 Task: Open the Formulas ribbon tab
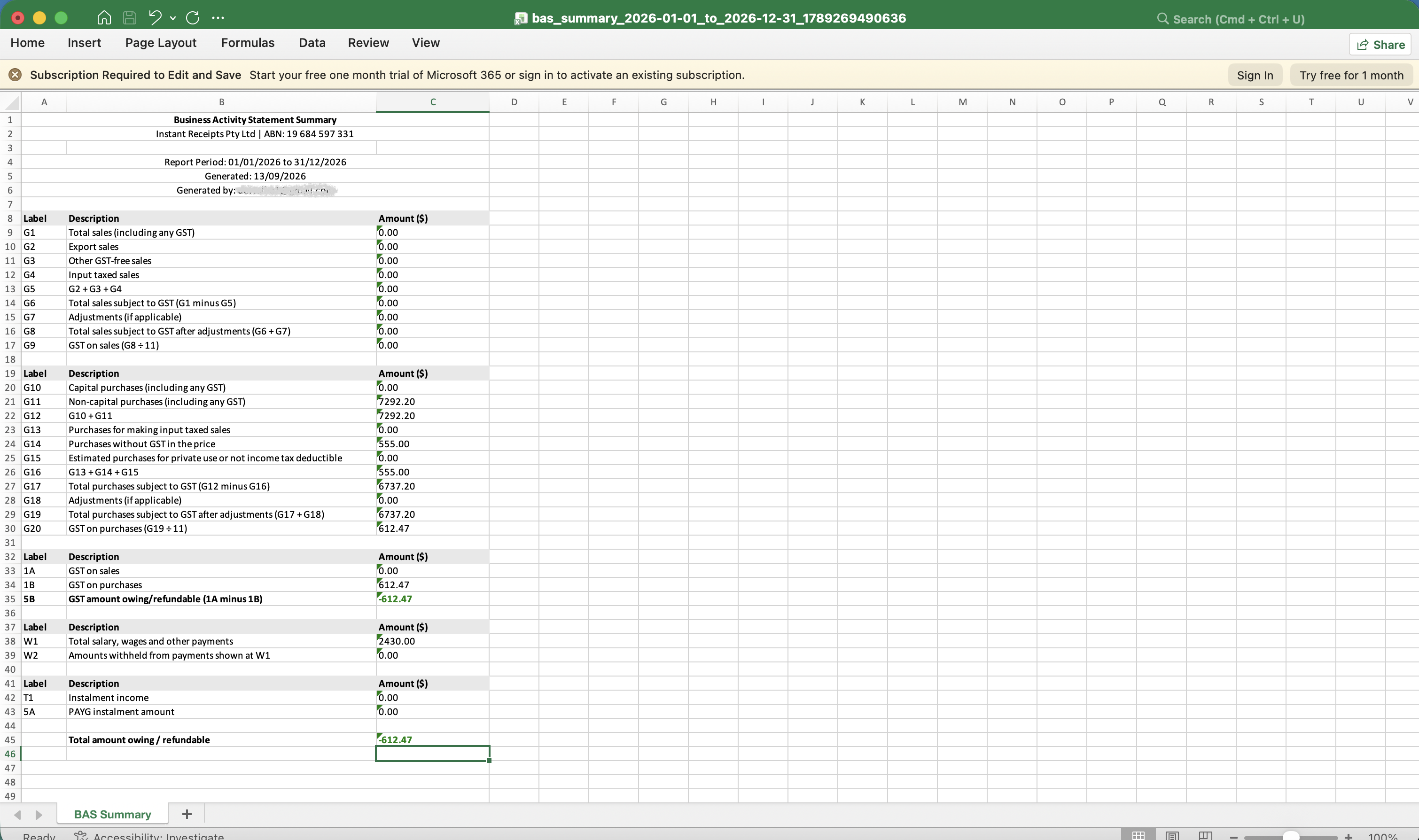pos(247,43)
